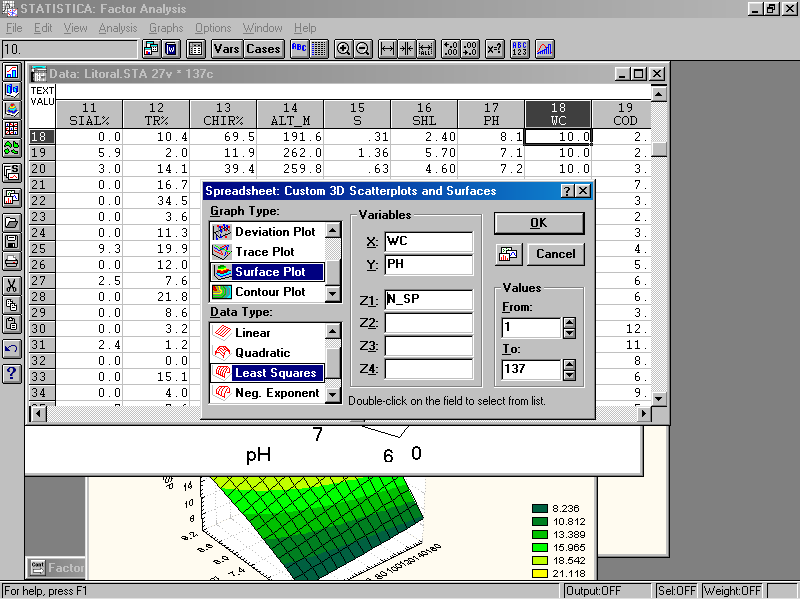The height and width of the screenshot is (600, 800).
Task: Click Factor Analysis minimized window at bottom
Action: pos(56,567)
